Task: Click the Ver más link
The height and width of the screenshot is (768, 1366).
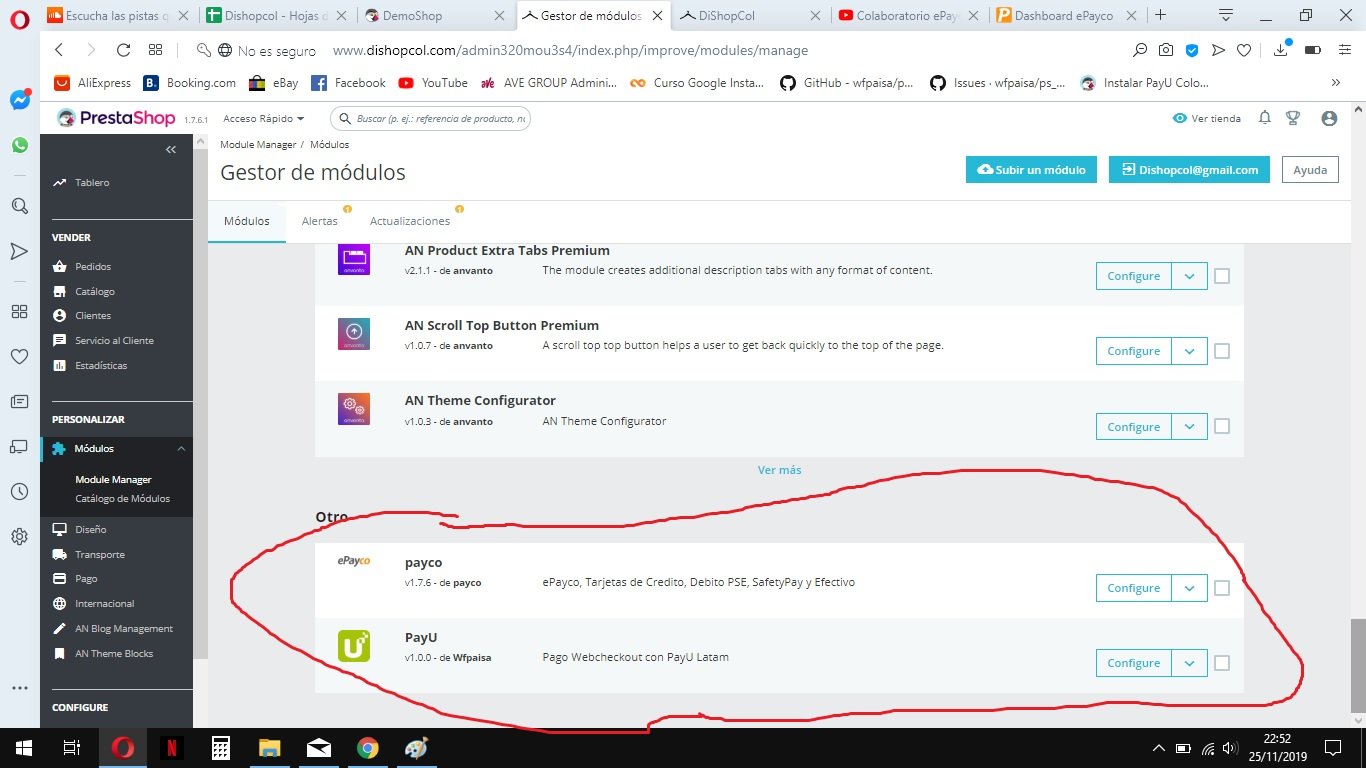Action: (779, 470)
